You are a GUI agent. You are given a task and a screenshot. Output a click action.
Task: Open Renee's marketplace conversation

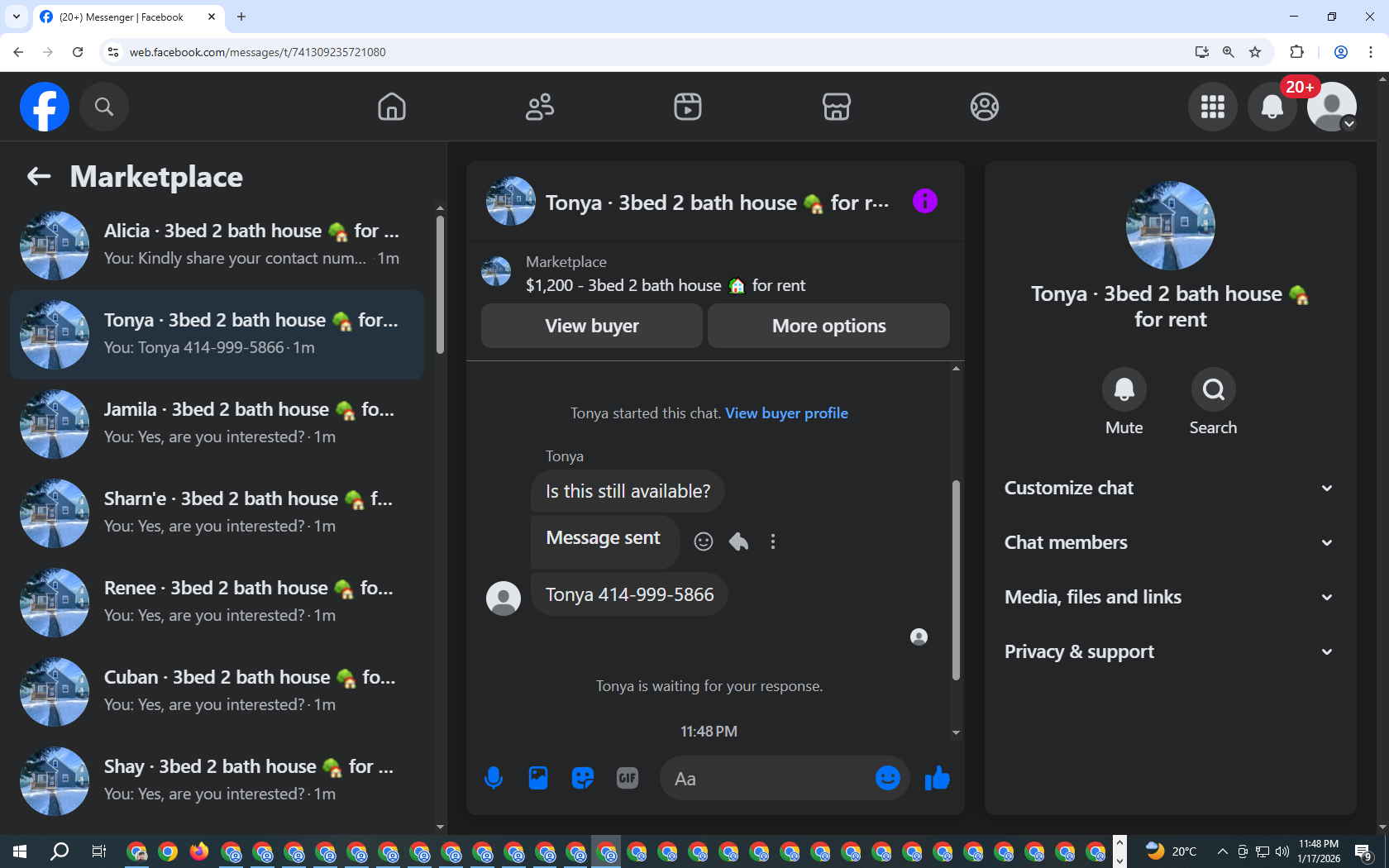[217, 603]
